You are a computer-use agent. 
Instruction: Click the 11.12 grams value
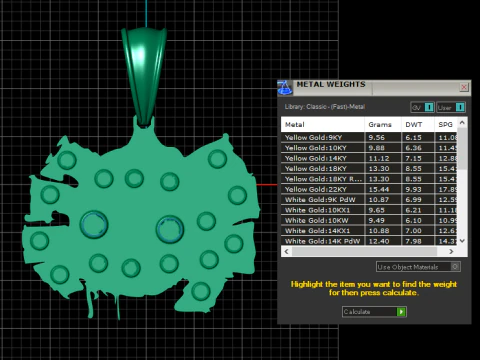tap(379, 158)
